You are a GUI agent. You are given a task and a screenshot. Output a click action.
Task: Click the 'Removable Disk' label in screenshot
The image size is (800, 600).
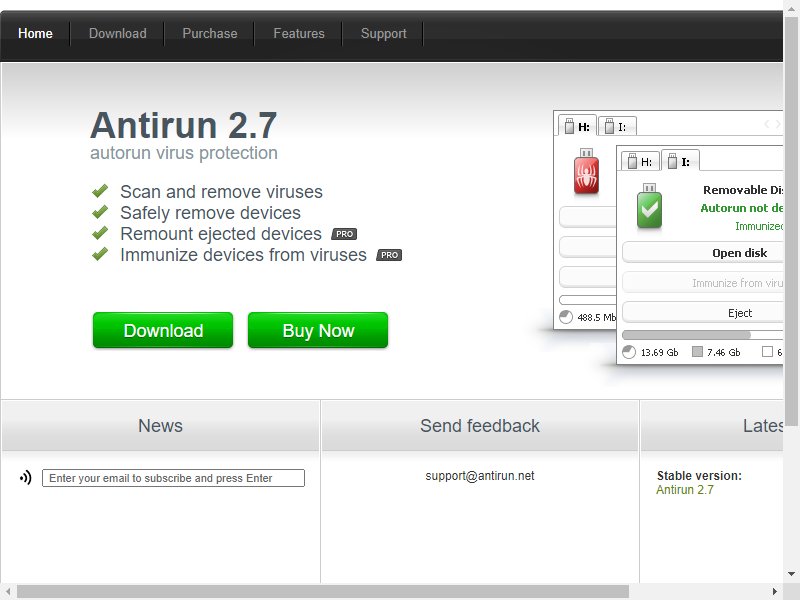click(x=743, y=190)
